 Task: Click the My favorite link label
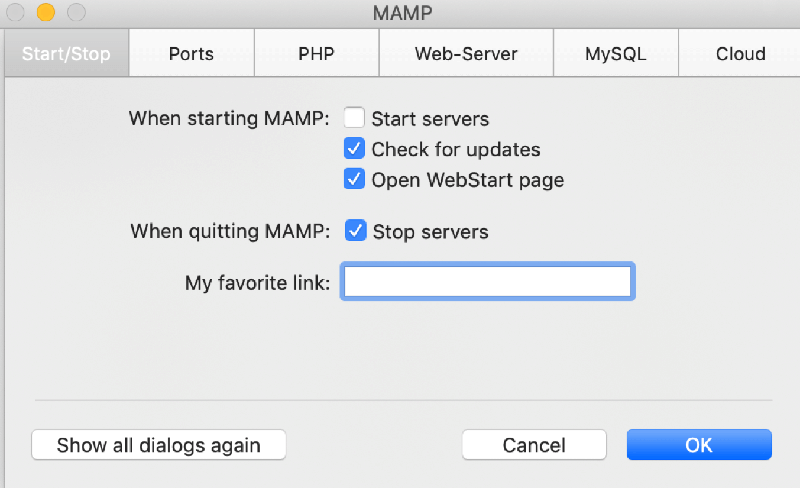(258, 283)
